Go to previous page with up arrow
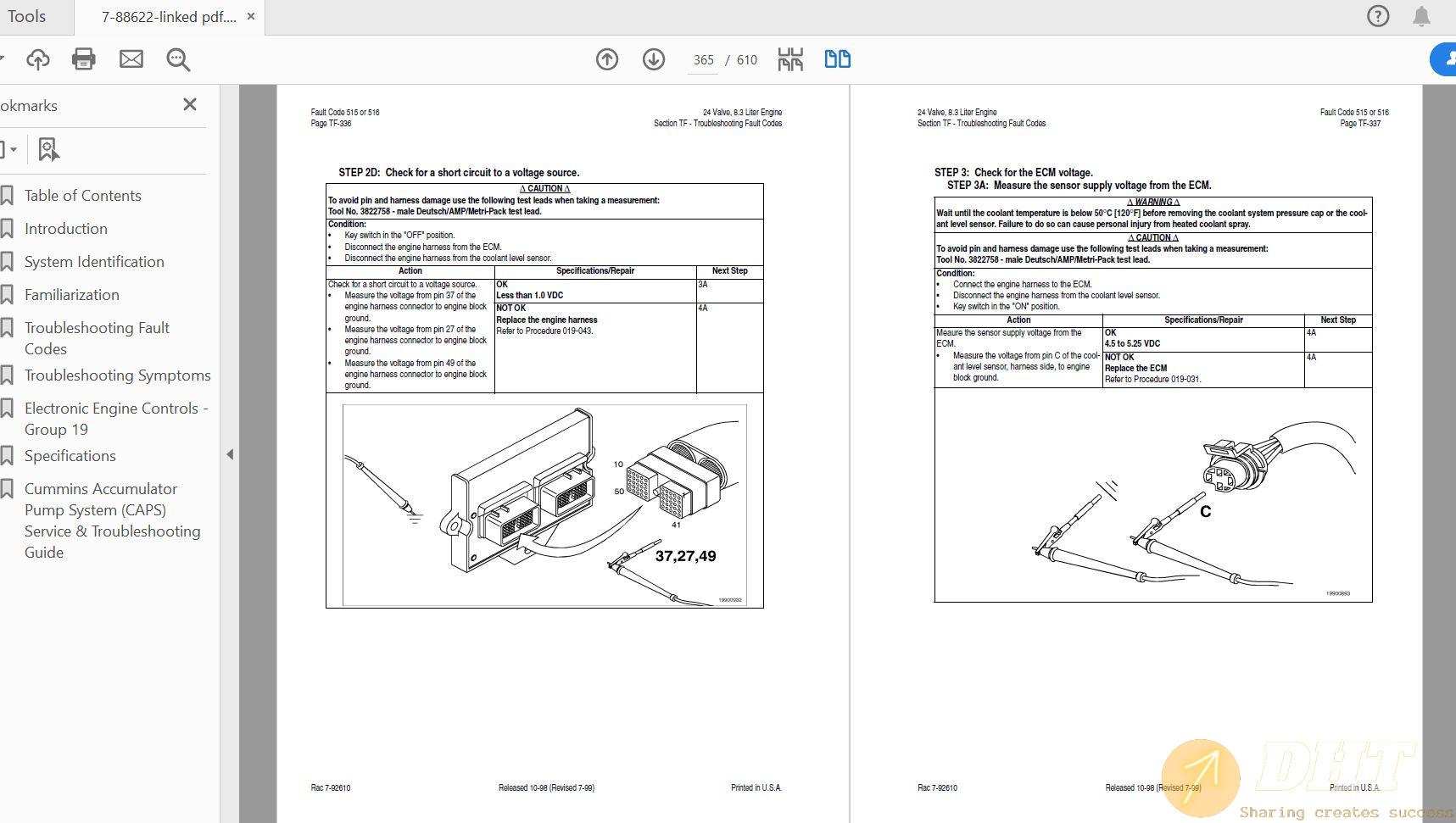This screenshot has width=1456, height=823. (x=607, y=59)
